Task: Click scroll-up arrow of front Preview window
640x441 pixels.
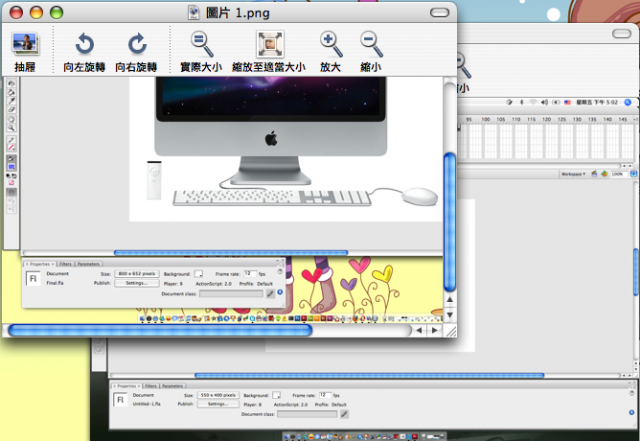Action: pyautogui.click(x=449, y=300)
